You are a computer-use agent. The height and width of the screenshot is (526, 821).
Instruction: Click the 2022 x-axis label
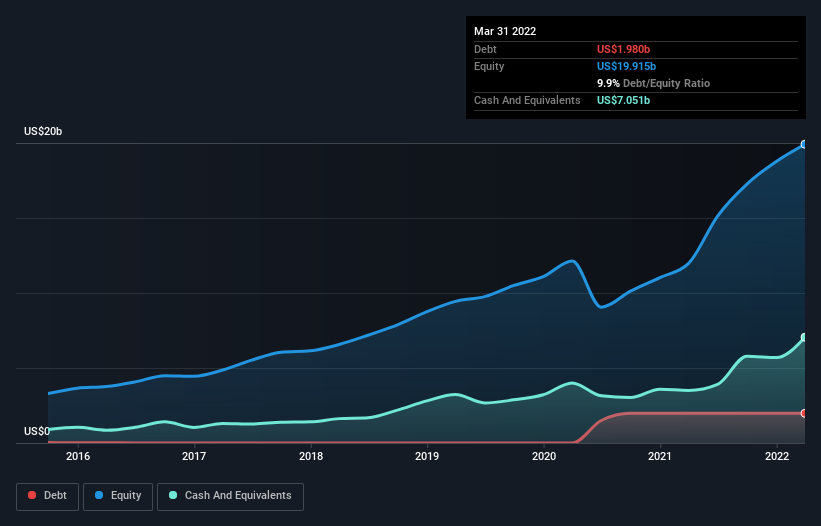[777, 456]
